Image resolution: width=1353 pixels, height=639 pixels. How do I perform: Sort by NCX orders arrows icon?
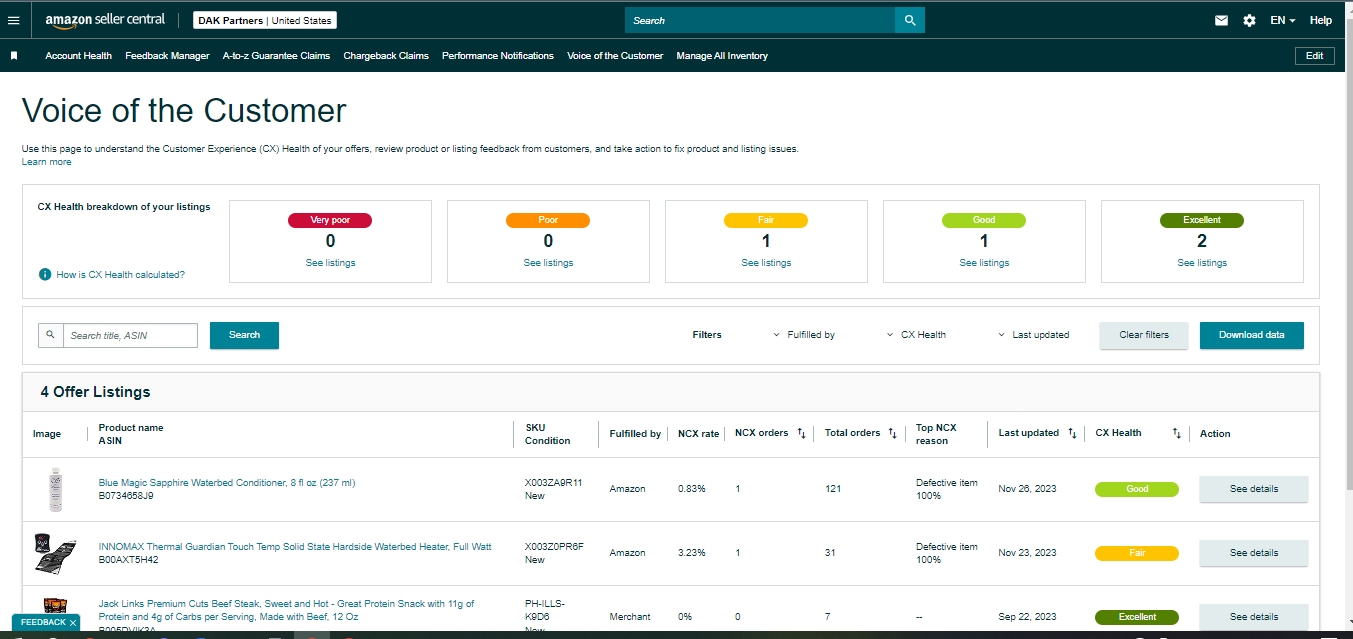click(x=801, y=433)
